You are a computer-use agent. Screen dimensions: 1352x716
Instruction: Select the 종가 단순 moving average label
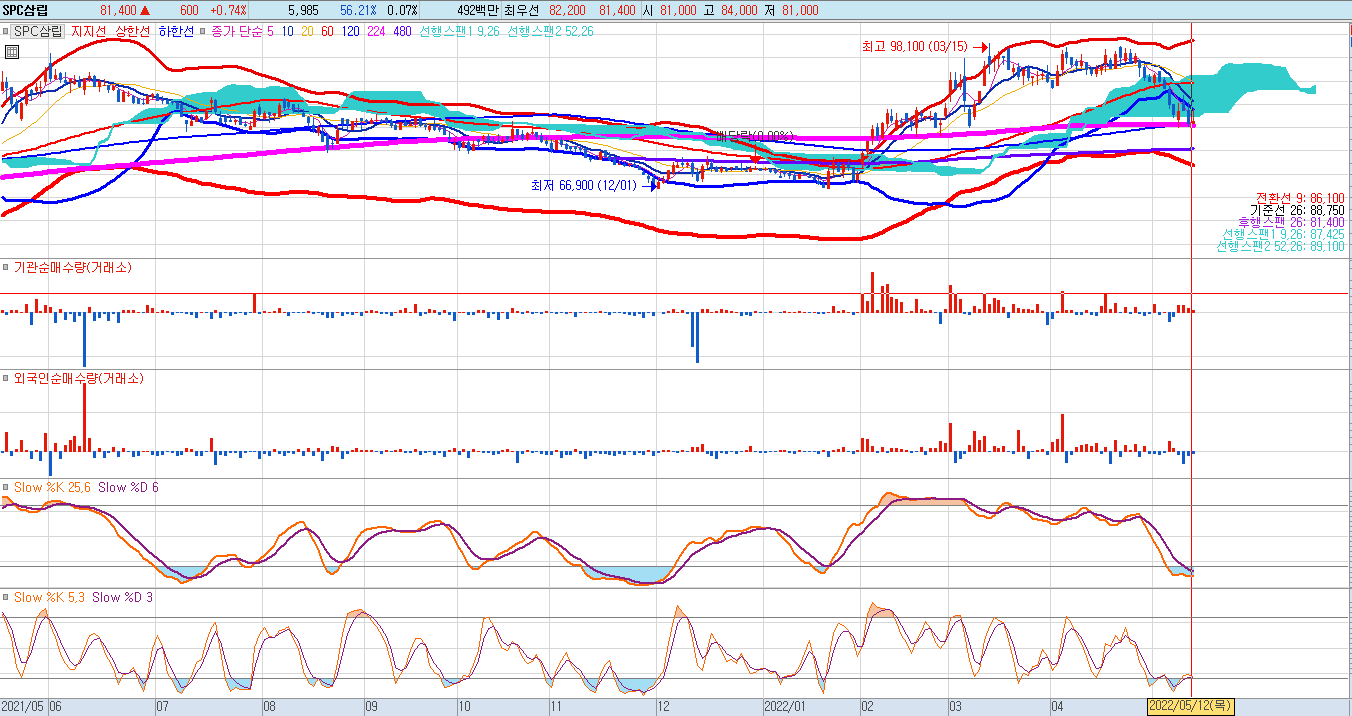[237, 31]
